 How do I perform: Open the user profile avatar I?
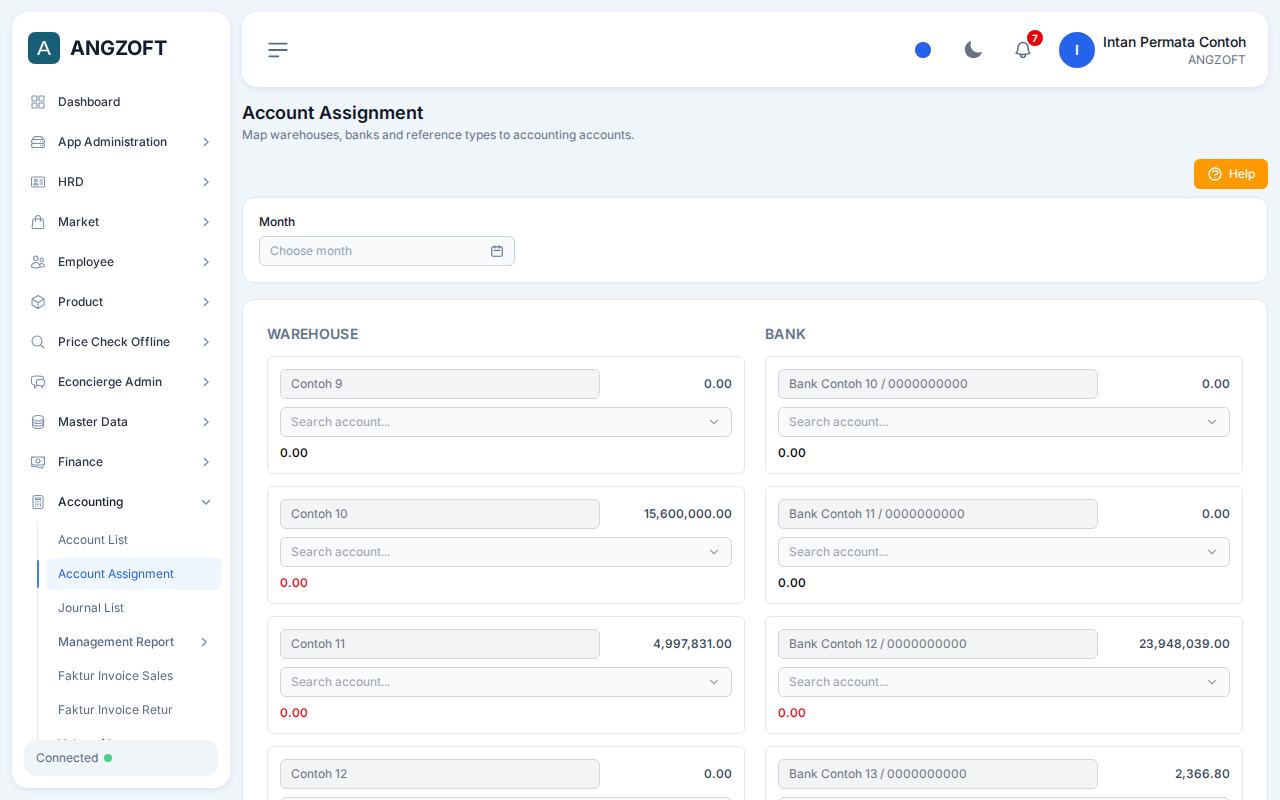tap(1077, 50)
